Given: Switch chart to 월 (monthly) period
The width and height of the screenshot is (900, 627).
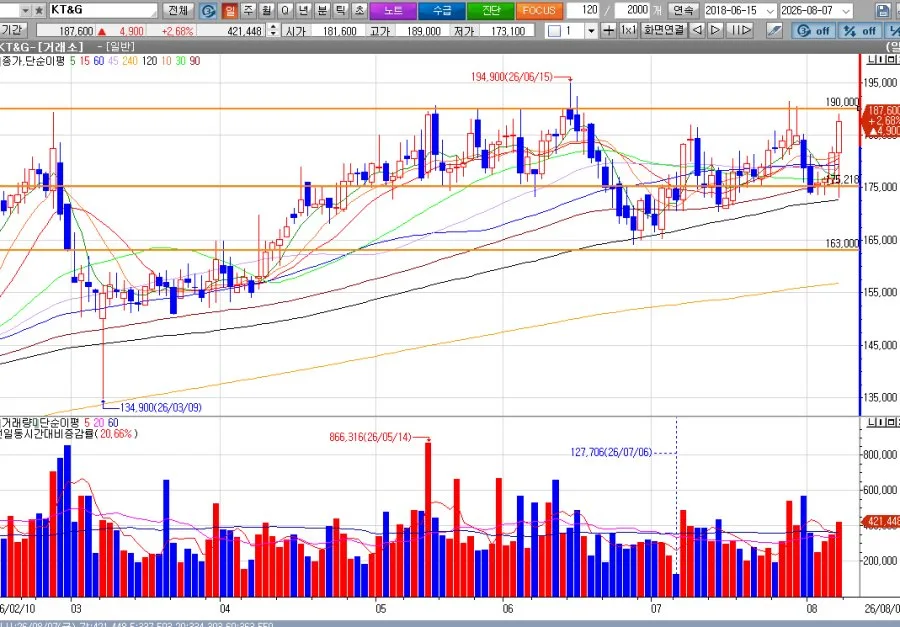Looking at the screenshot, I should pos(267,10).
